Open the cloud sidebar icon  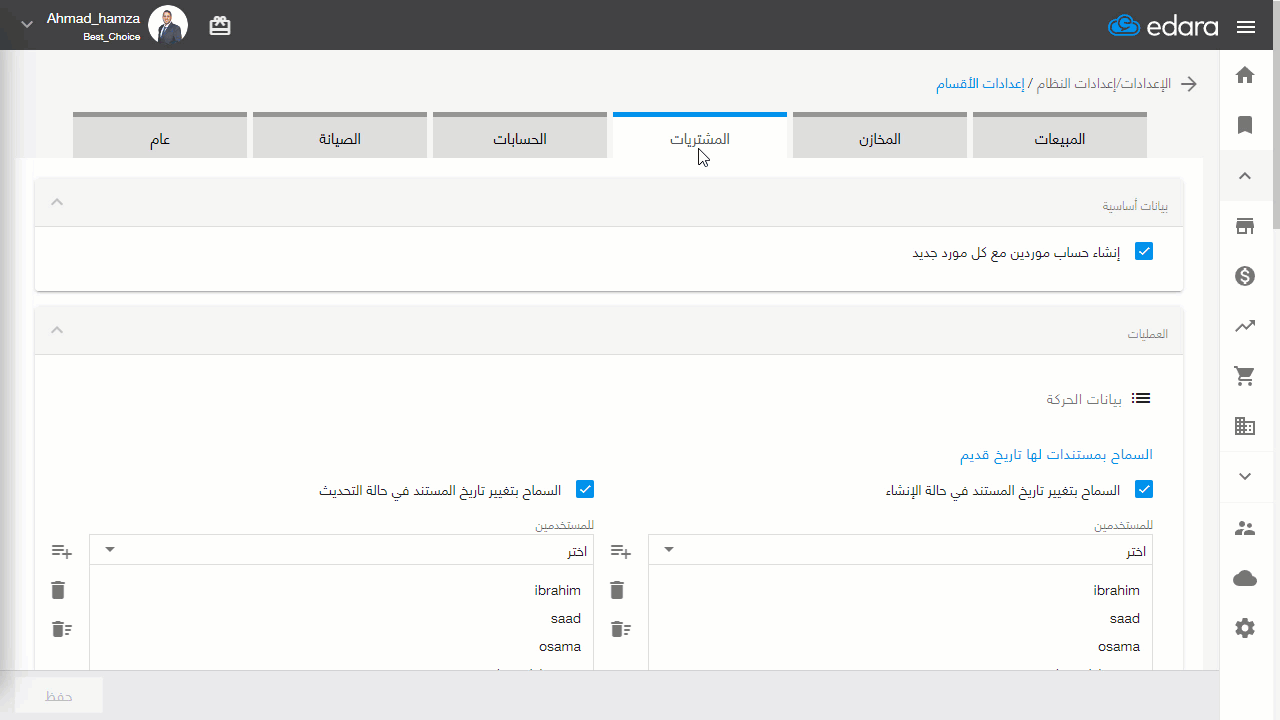point(1245,578)
